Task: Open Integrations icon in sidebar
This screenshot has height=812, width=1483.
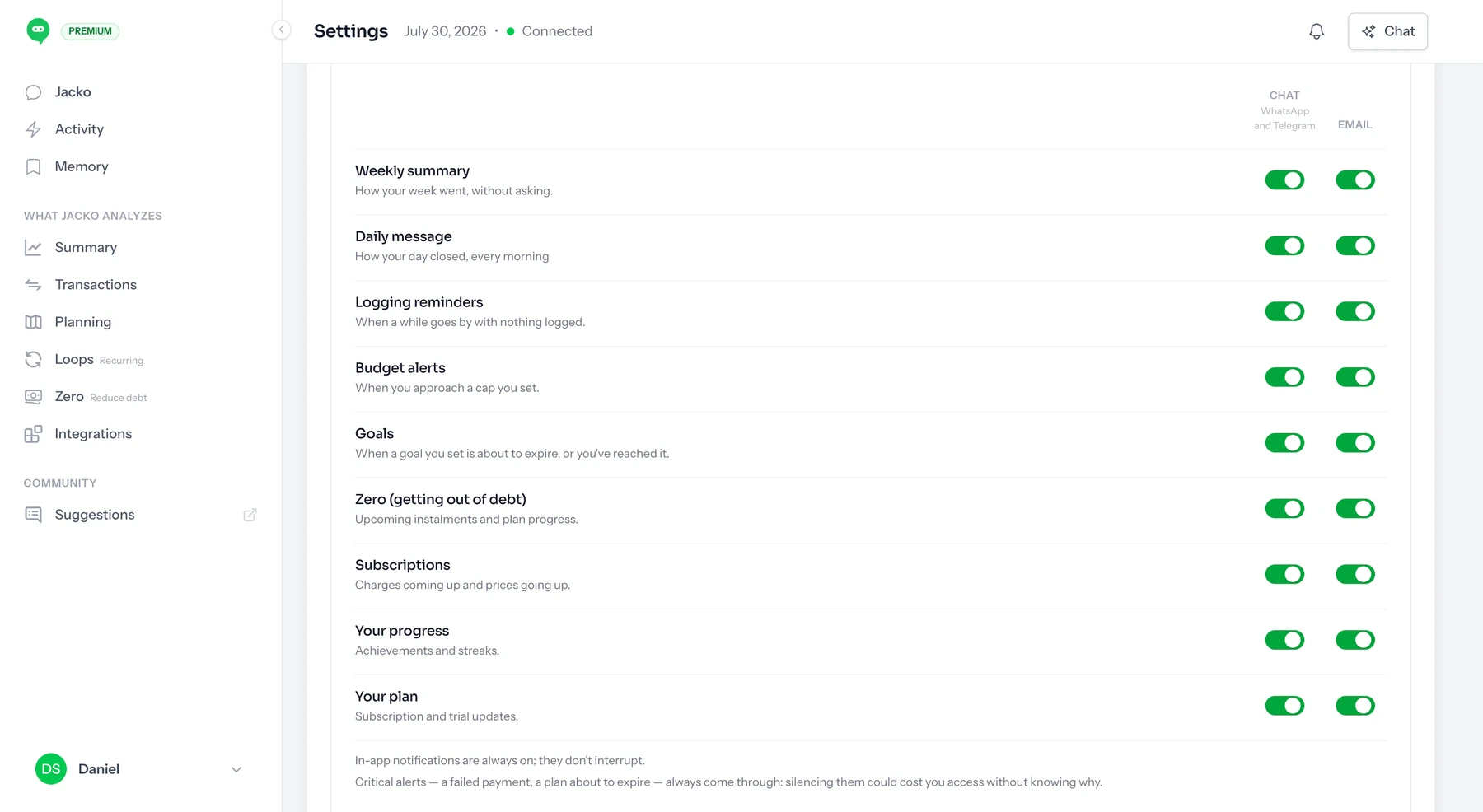Action: click(x=33, y=434)
